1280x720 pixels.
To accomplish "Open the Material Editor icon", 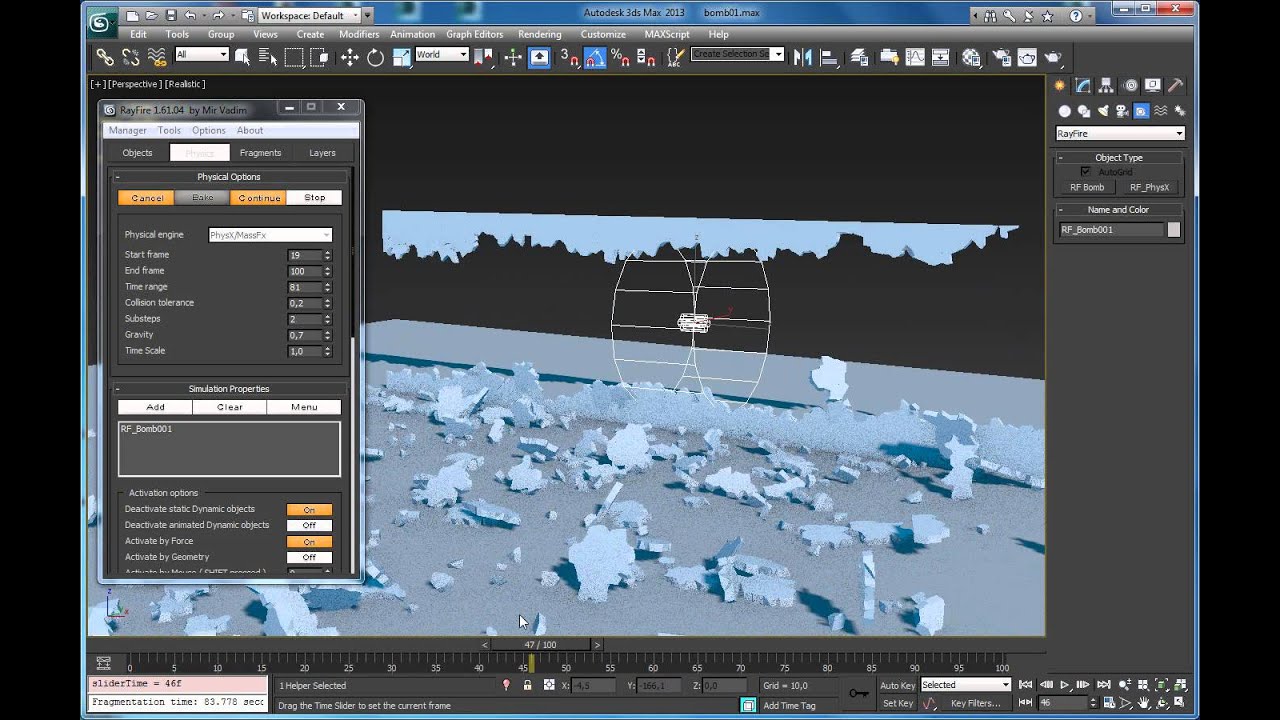I will [x=971, y=57].
